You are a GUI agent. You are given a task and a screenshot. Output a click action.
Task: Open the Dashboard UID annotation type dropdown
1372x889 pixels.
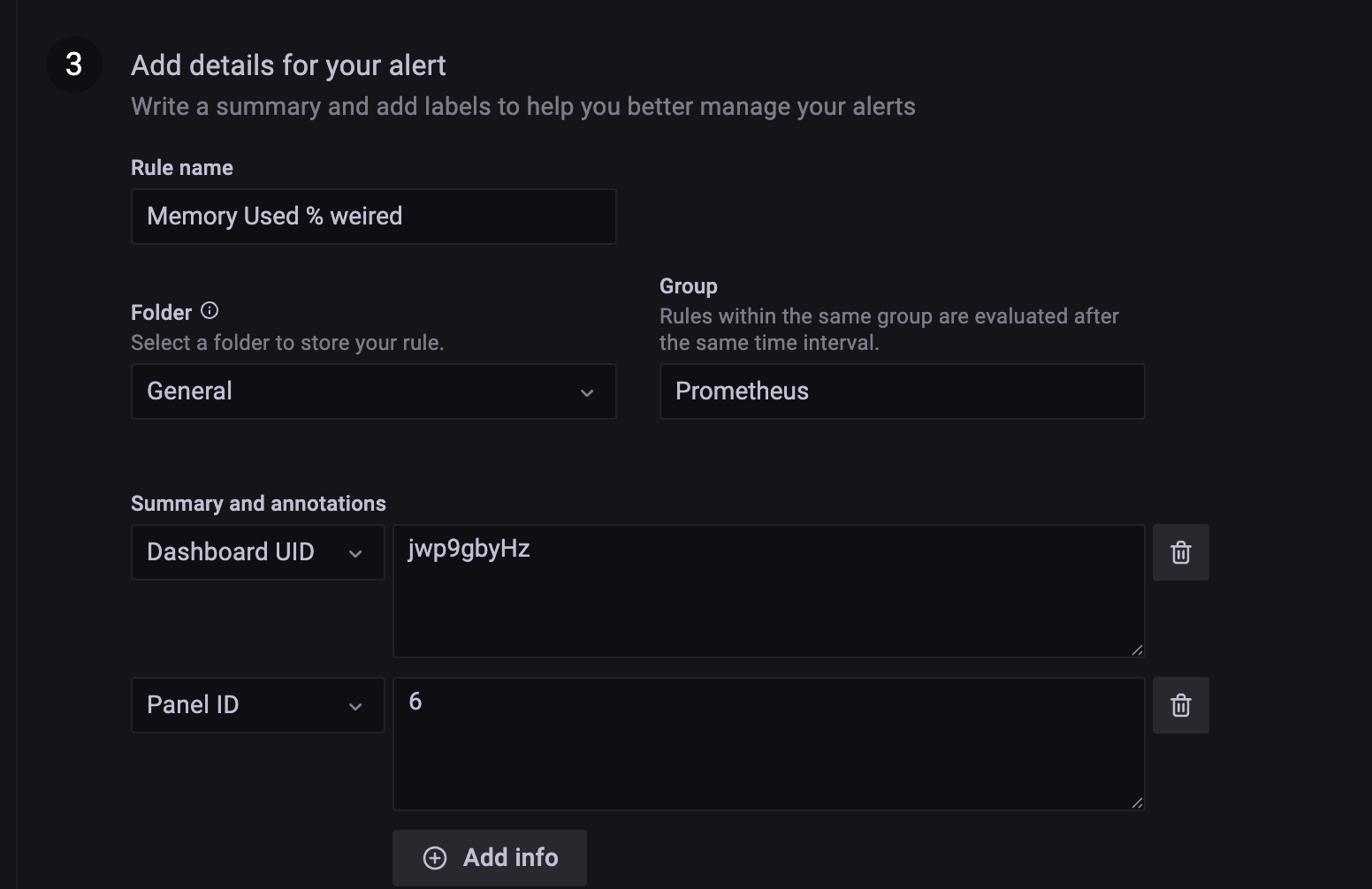click(257, 552)
